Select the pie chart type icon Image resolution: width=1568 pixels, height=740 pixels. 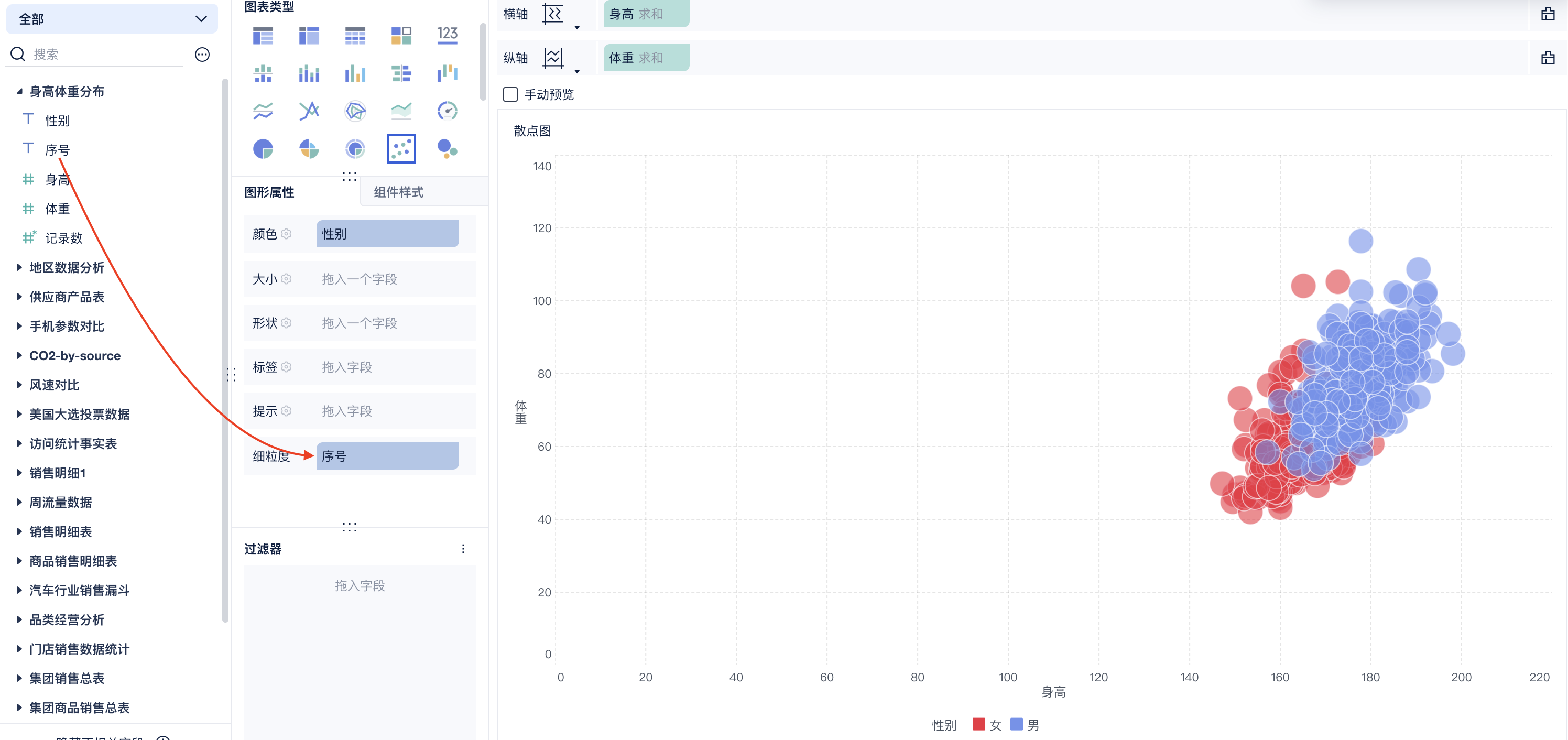click(x=263, y=148)
